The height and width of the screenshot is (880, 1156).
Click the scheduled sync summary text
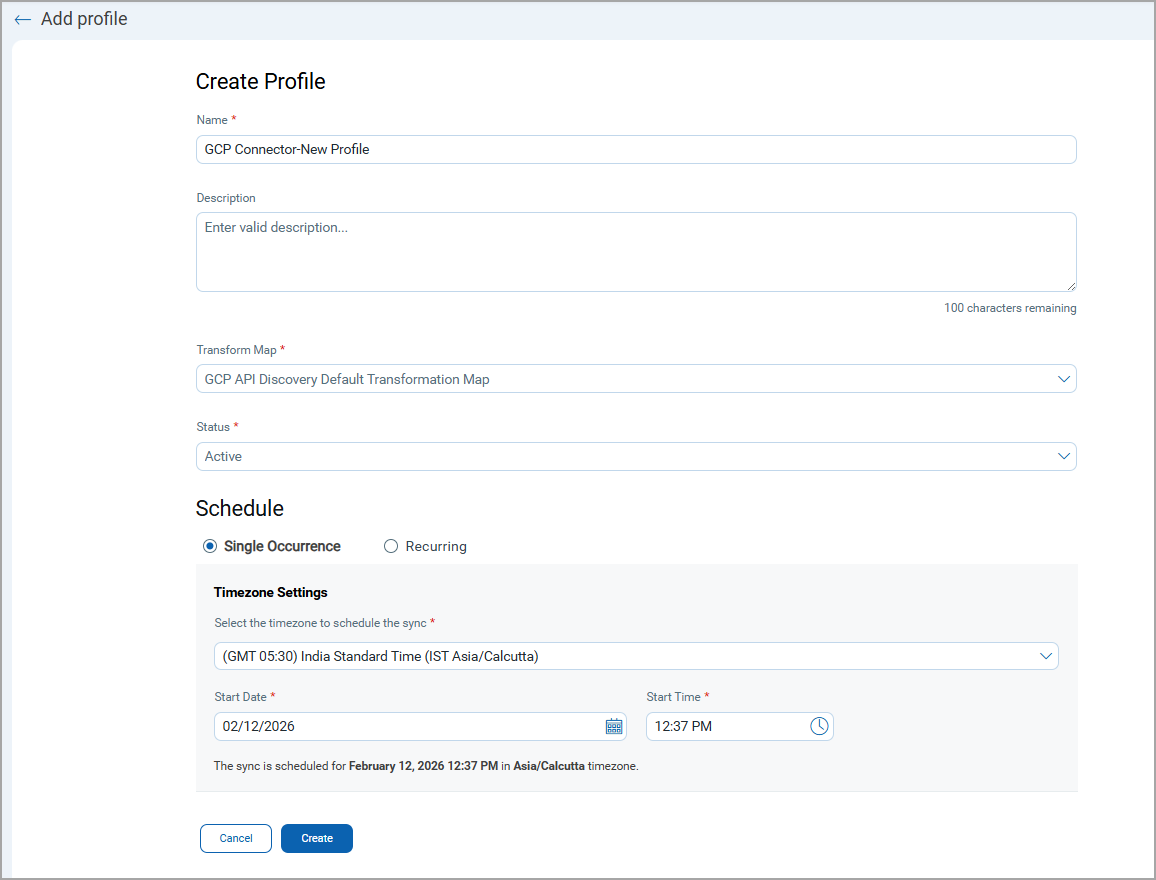tap(426, 766)
